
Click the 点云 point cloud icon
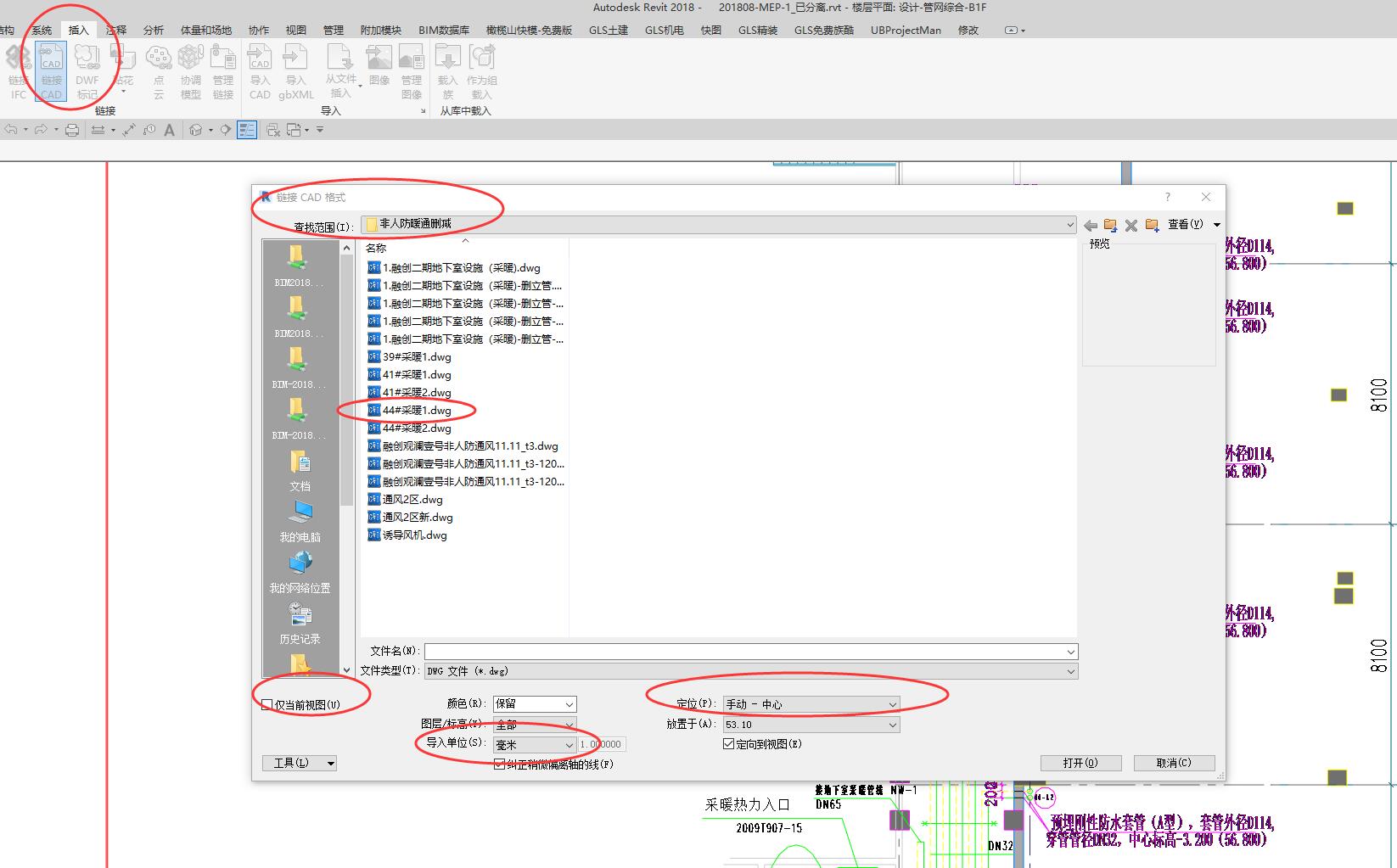159,72
